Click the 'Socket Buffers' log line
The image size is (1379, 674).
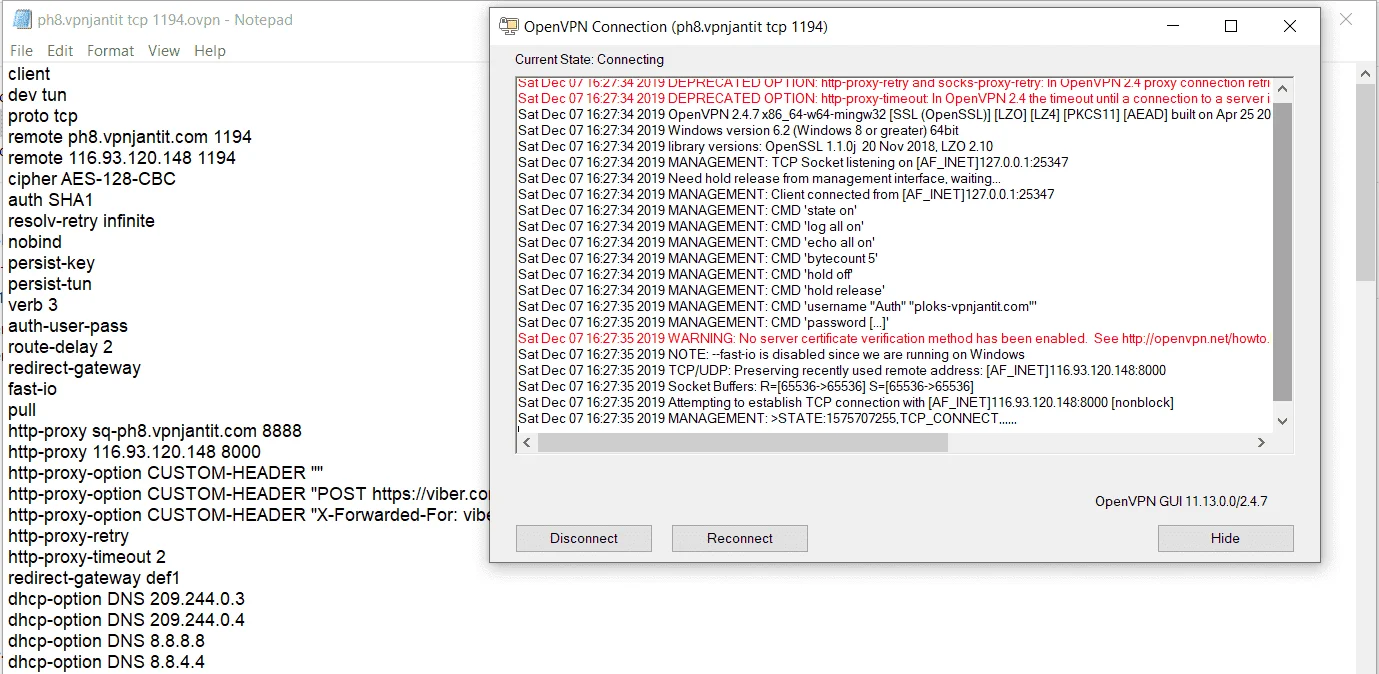(x=745, y=387)
